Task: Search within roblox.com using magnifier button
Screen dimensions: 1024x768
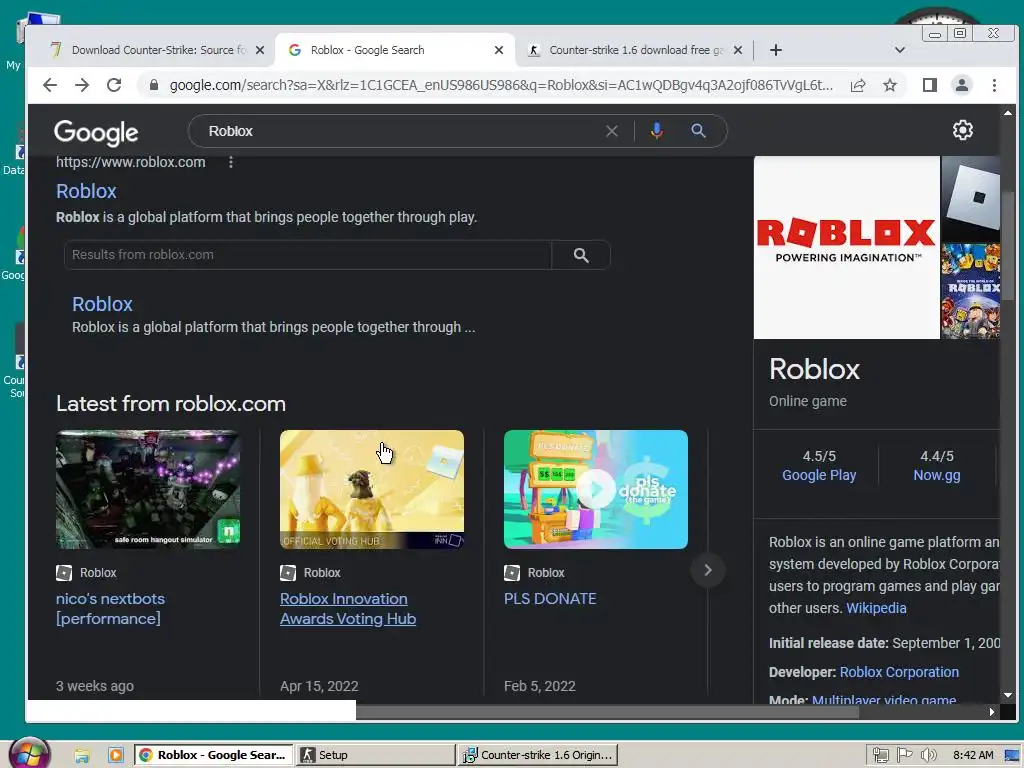Action: tap(581, 255)
